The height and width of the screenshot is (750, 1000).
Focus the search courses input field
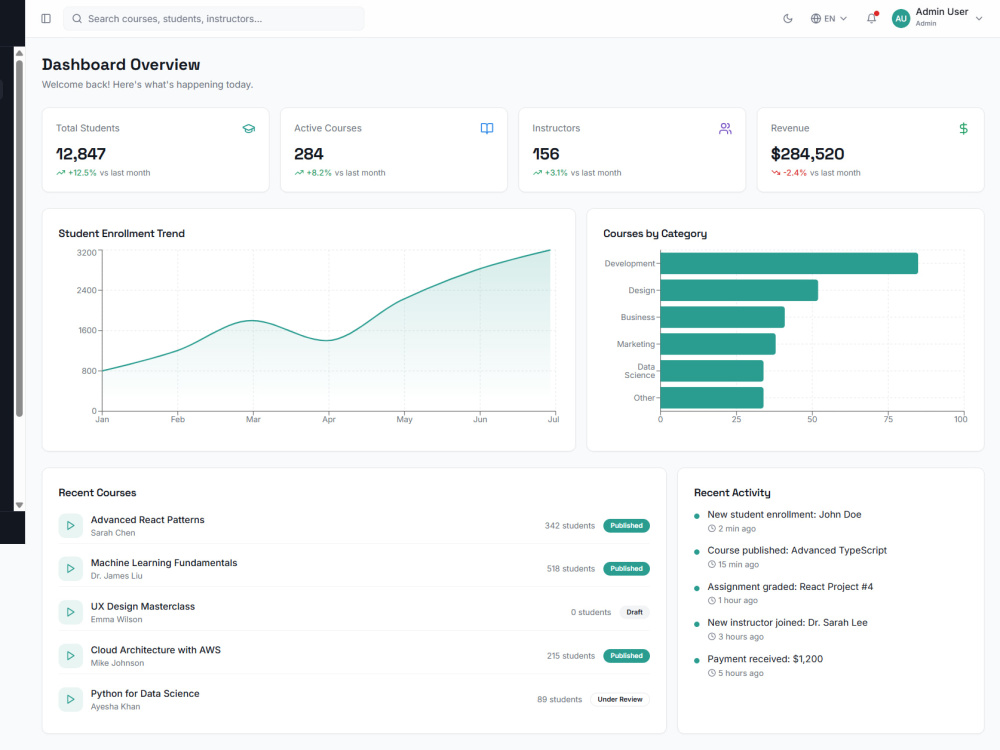(x=214, y=18)
